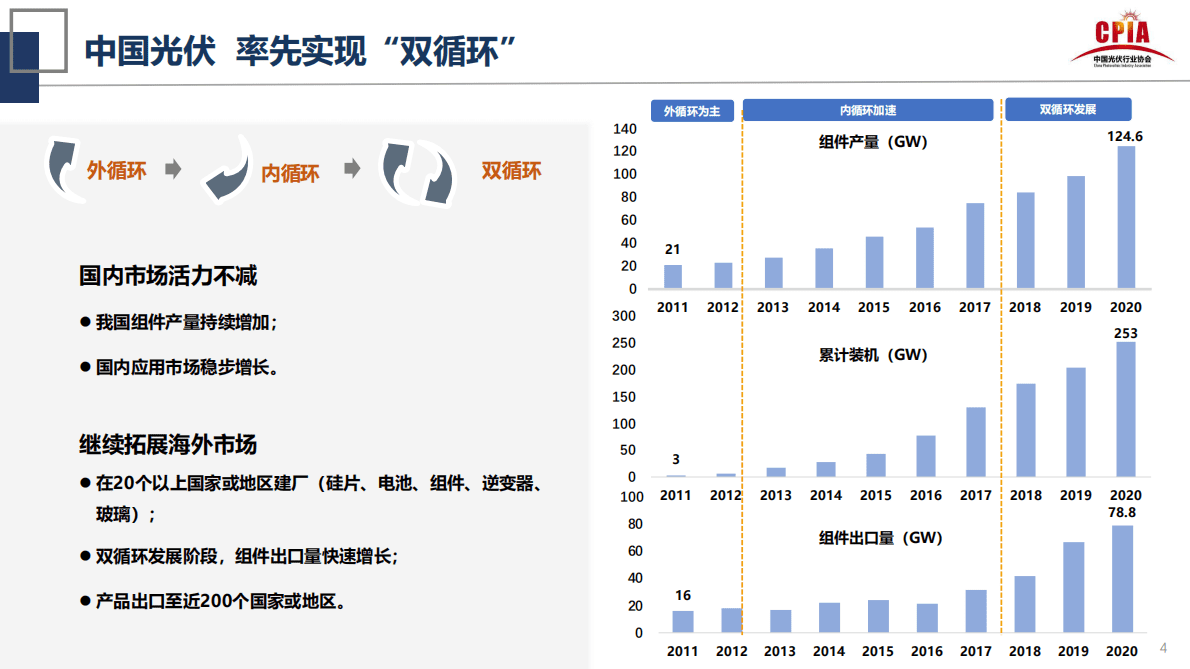The image size is (1190, 669).
Task: Toggle the 外循环为主 stage label
Action: click(694, 109)
